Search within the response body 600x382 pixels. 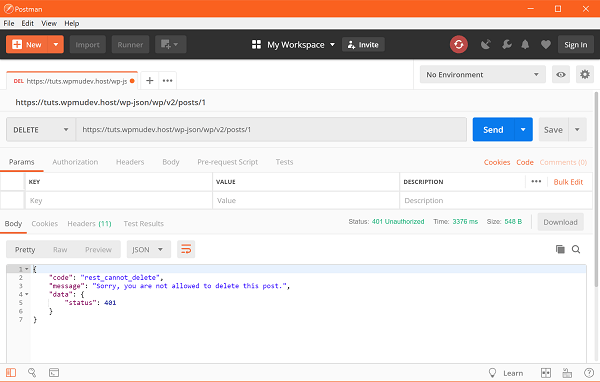tap(576, 250)
